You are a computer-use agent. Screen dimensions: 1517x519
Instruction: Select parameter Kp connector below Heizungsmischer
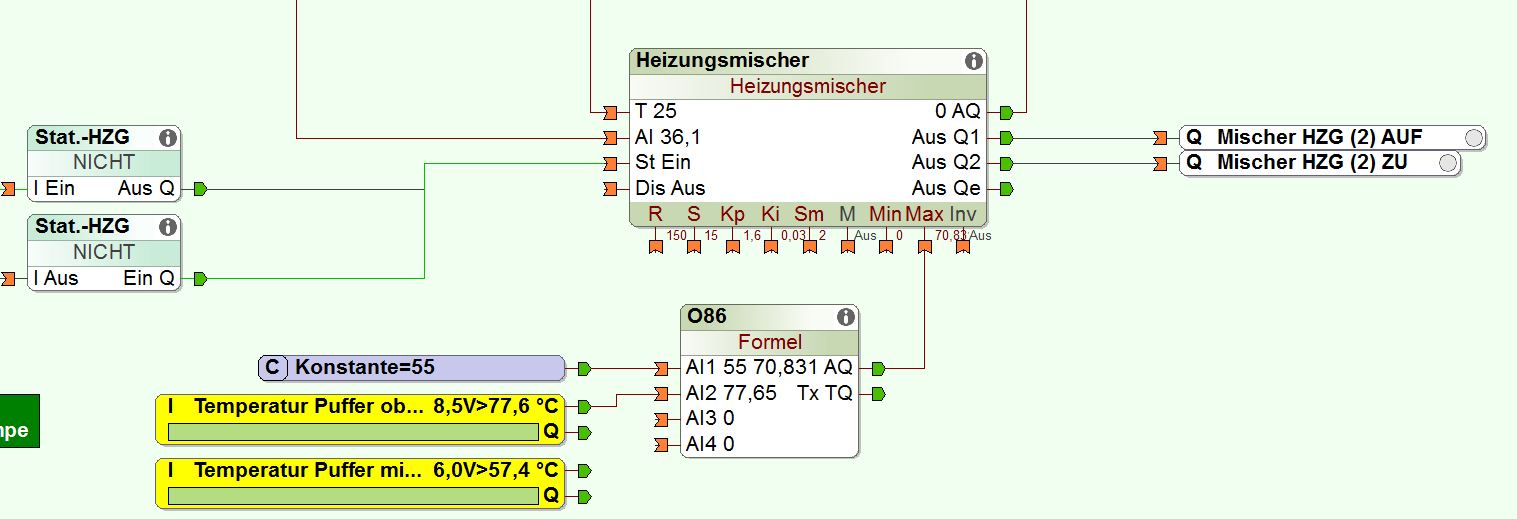coord(733,247)
